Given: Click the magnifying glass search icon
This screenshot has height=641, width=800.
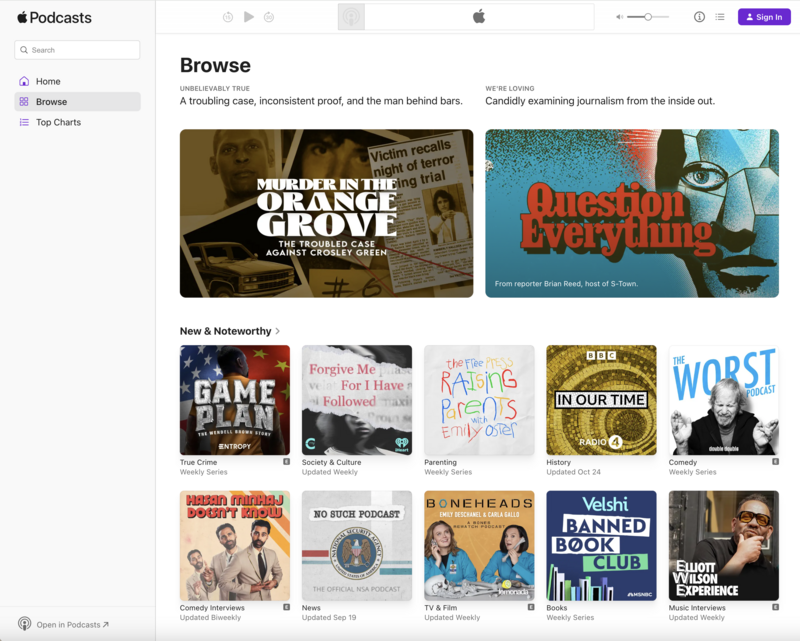Looking at the screenshot, I should click(24, 50).
